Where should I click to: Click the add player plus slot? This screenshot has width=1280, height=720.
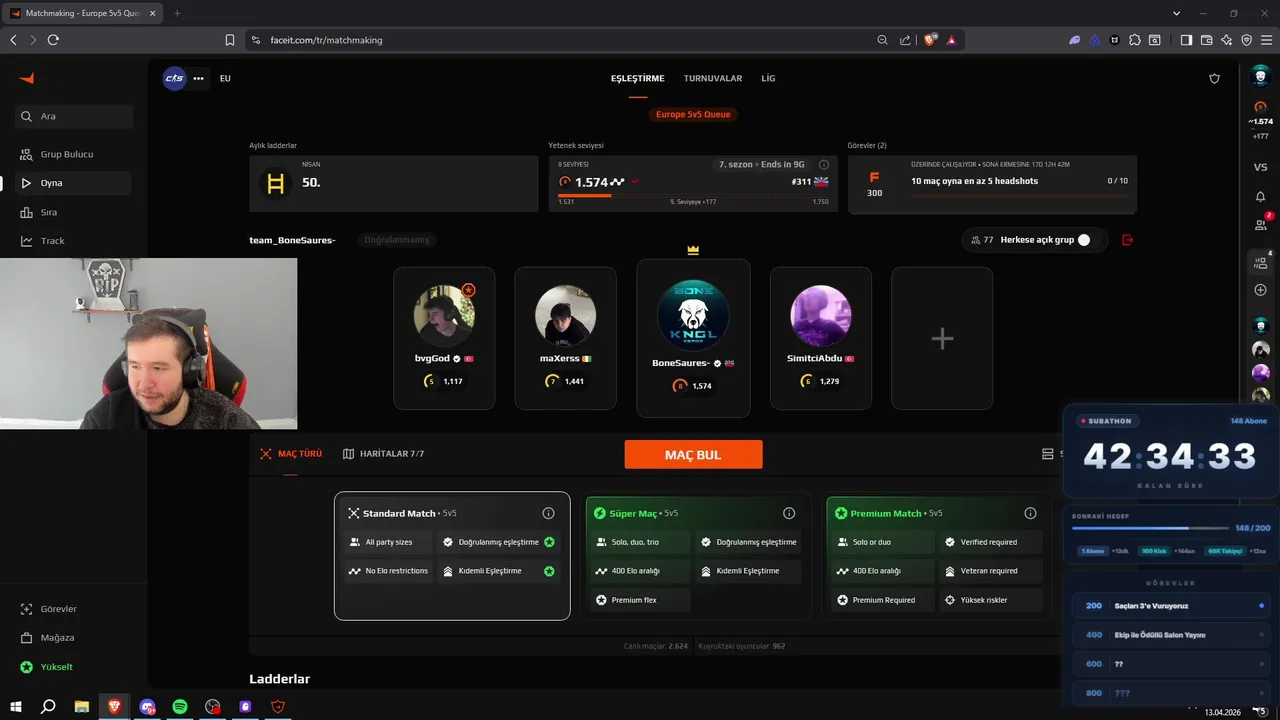pos(942,338)
